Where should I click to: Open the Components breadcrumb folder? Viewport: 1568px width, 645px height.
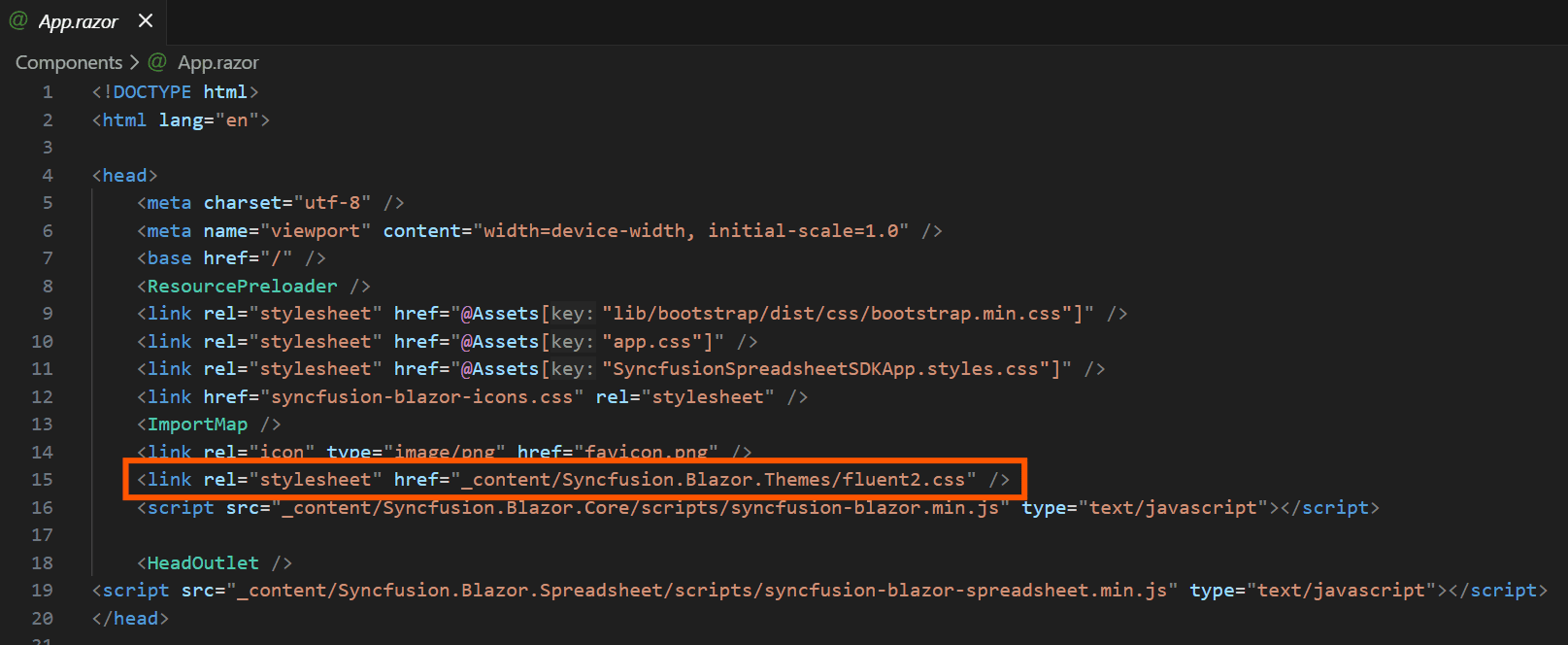click(69, 62)
